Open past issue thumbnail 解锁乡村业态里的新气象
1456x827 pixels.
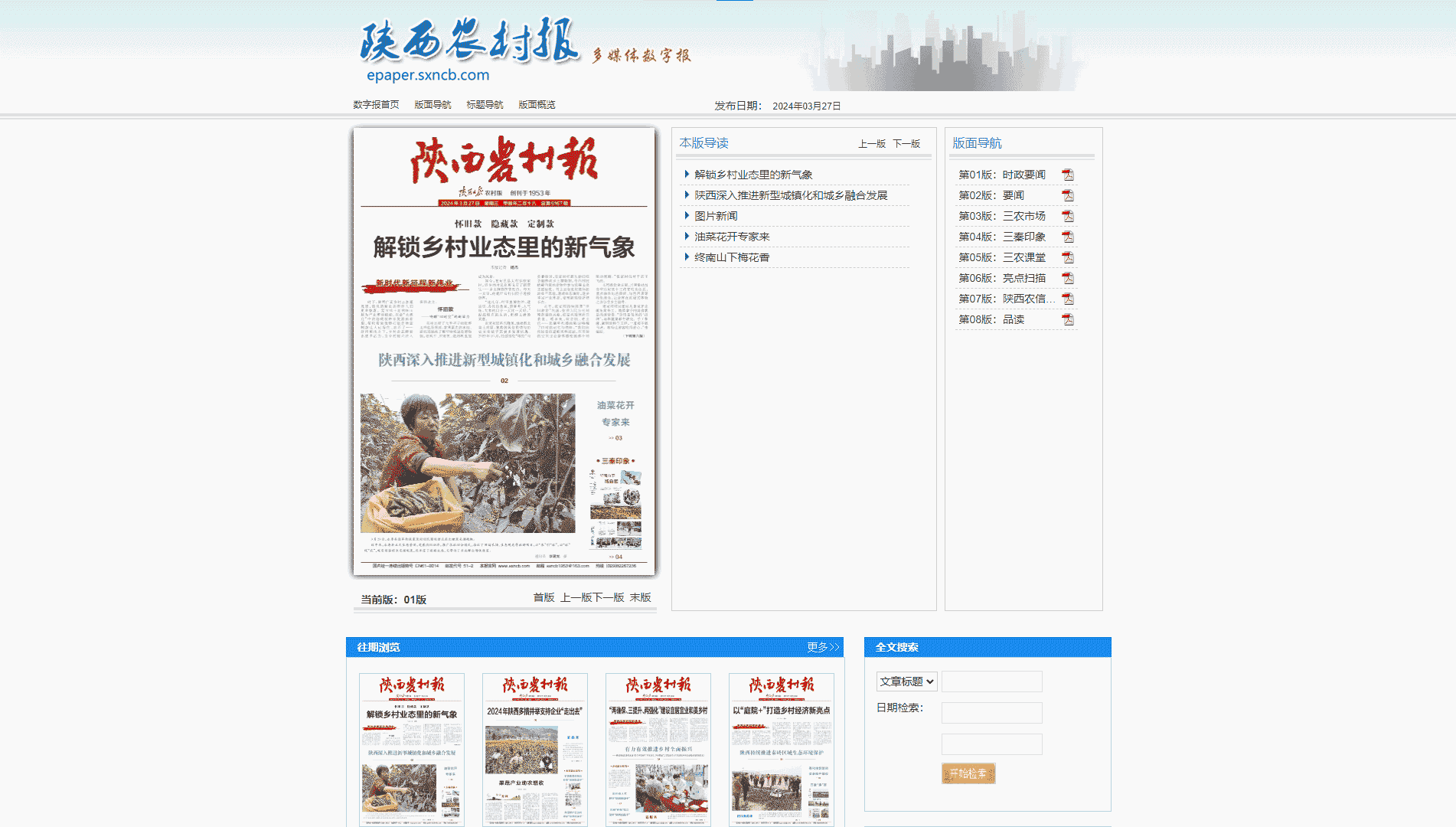coord(412,750)
